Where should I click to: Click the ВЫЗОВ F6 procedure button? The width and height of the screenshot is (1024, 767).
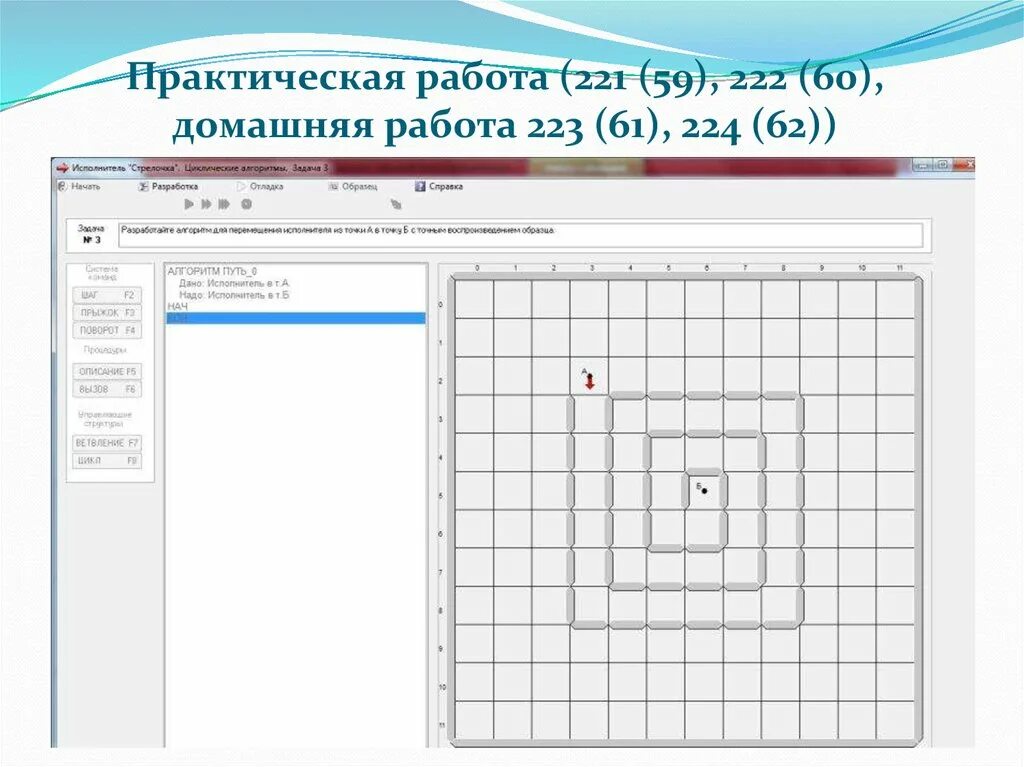point(107,389)
